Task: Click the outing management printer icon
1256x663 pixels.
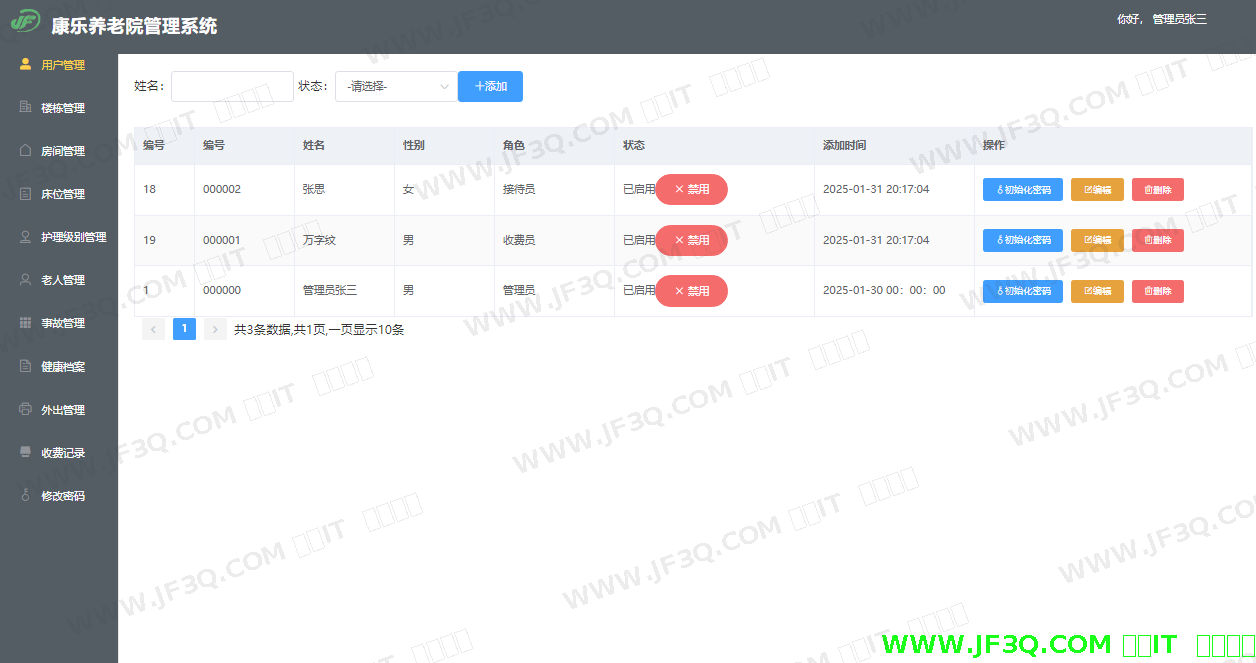Action: pyautogui.click(x=26, y=410)
